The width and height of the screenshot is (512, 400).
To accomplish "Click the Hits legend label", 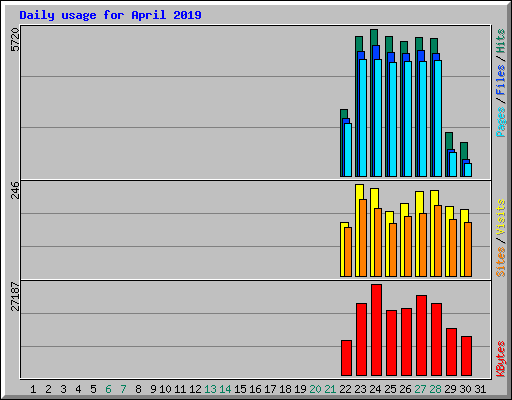I will [501, 41].
